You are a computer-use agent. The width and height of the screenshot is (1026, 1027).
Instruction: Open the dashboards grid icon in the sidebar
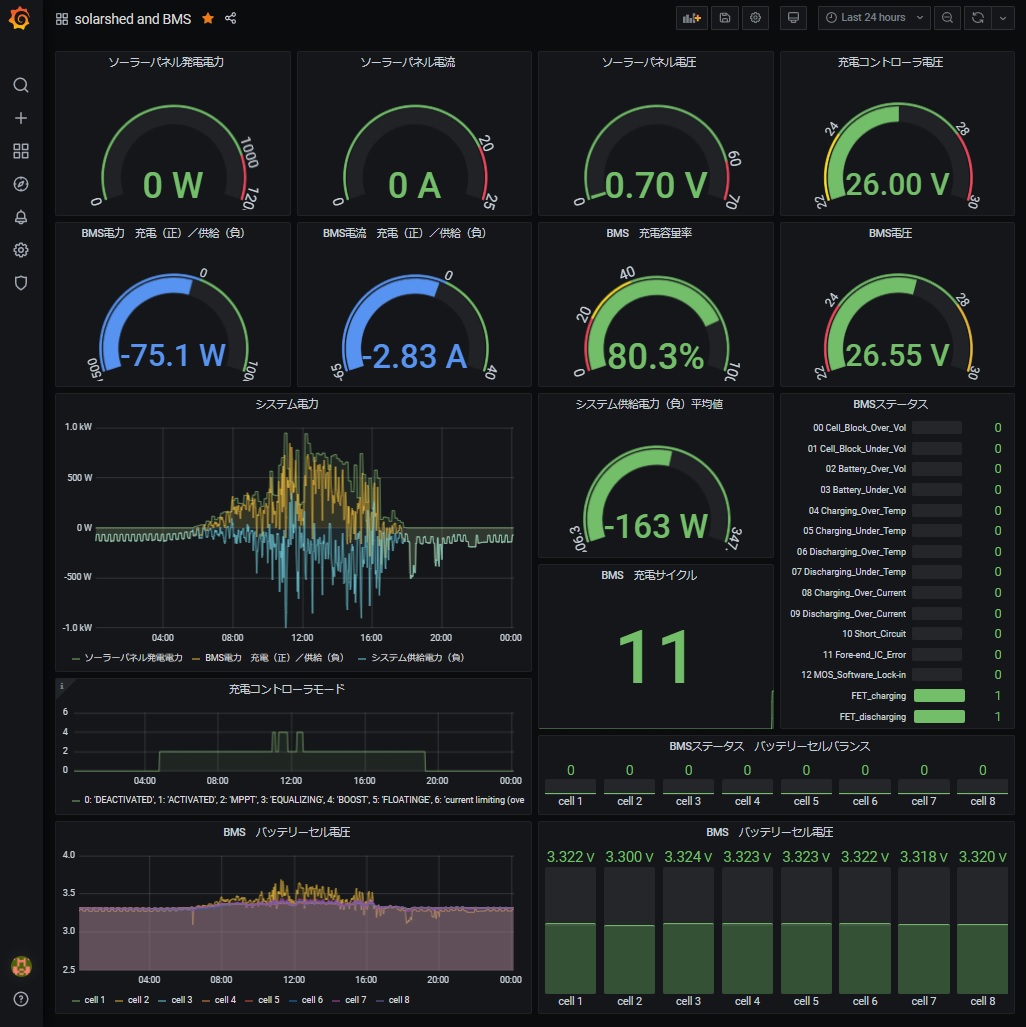click(21, 151)
